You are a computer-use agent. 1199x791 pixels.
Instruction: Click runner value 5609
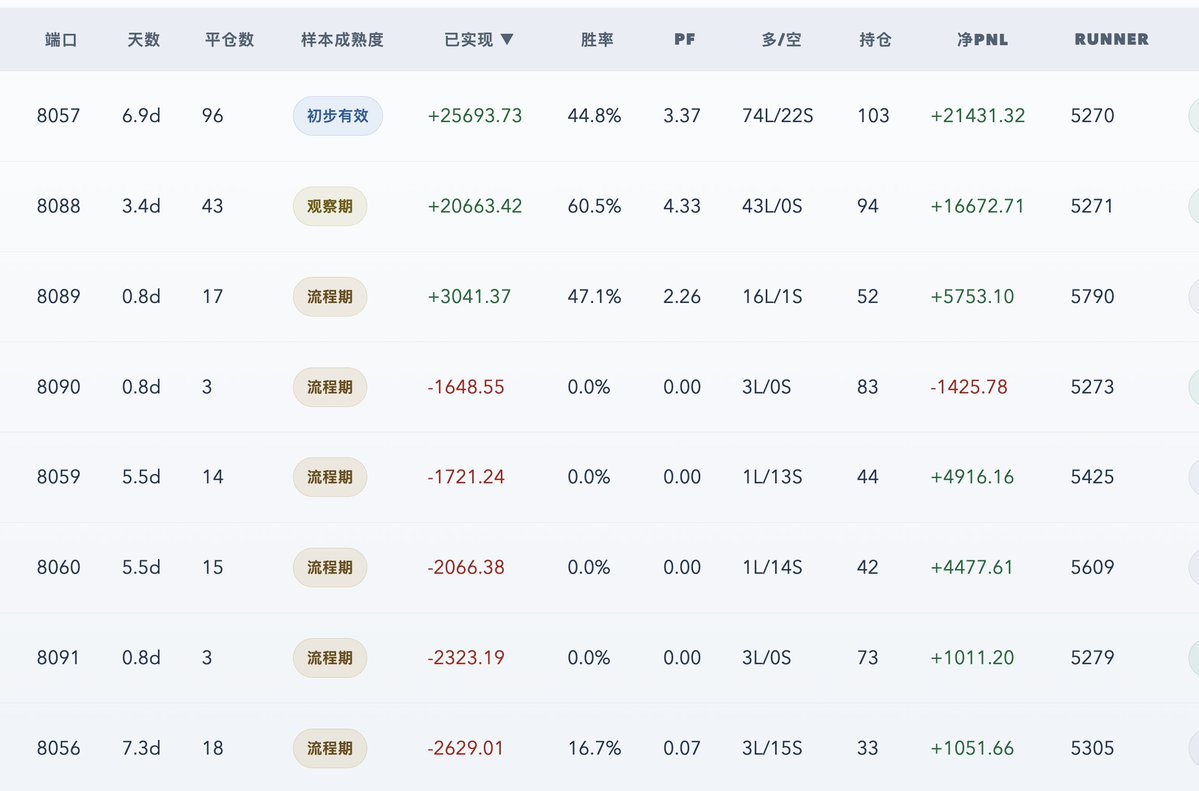coord(1092,567)
